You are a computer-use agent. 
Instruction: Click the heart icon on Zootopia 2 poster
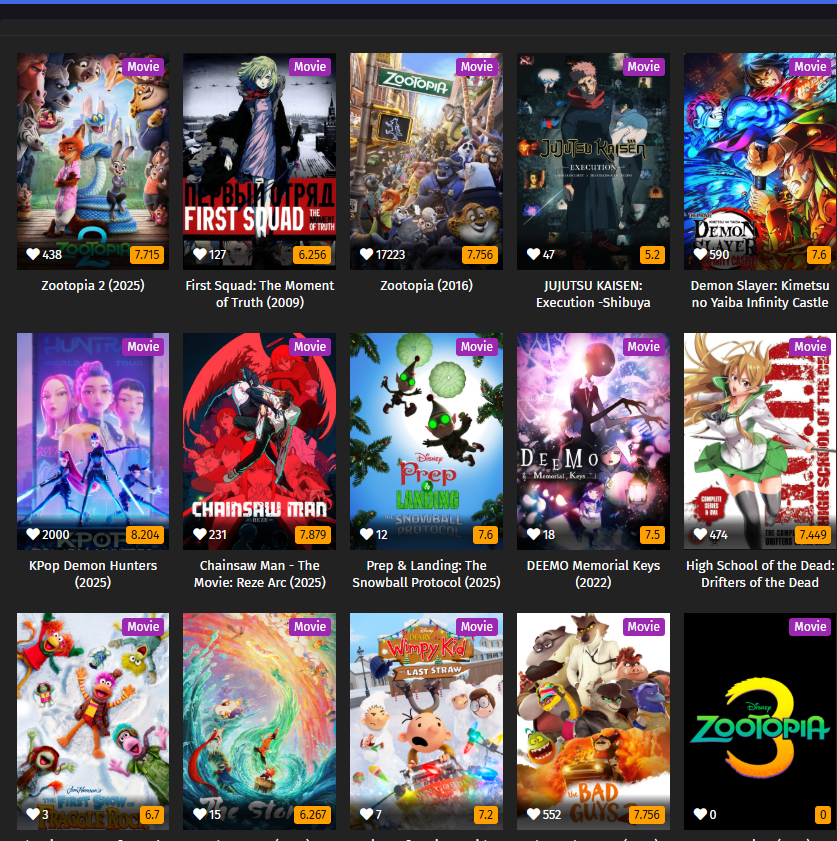pos(33,254)
